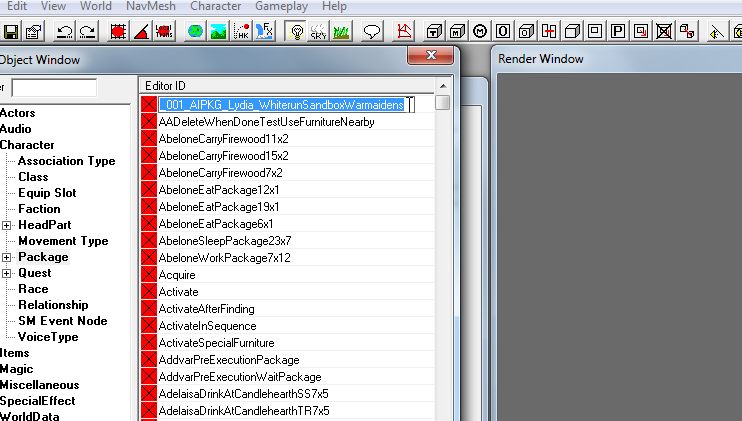742x421 pixels.
Task: Click the list scrollbar up arrow
Action: click(x=443, y=86)
